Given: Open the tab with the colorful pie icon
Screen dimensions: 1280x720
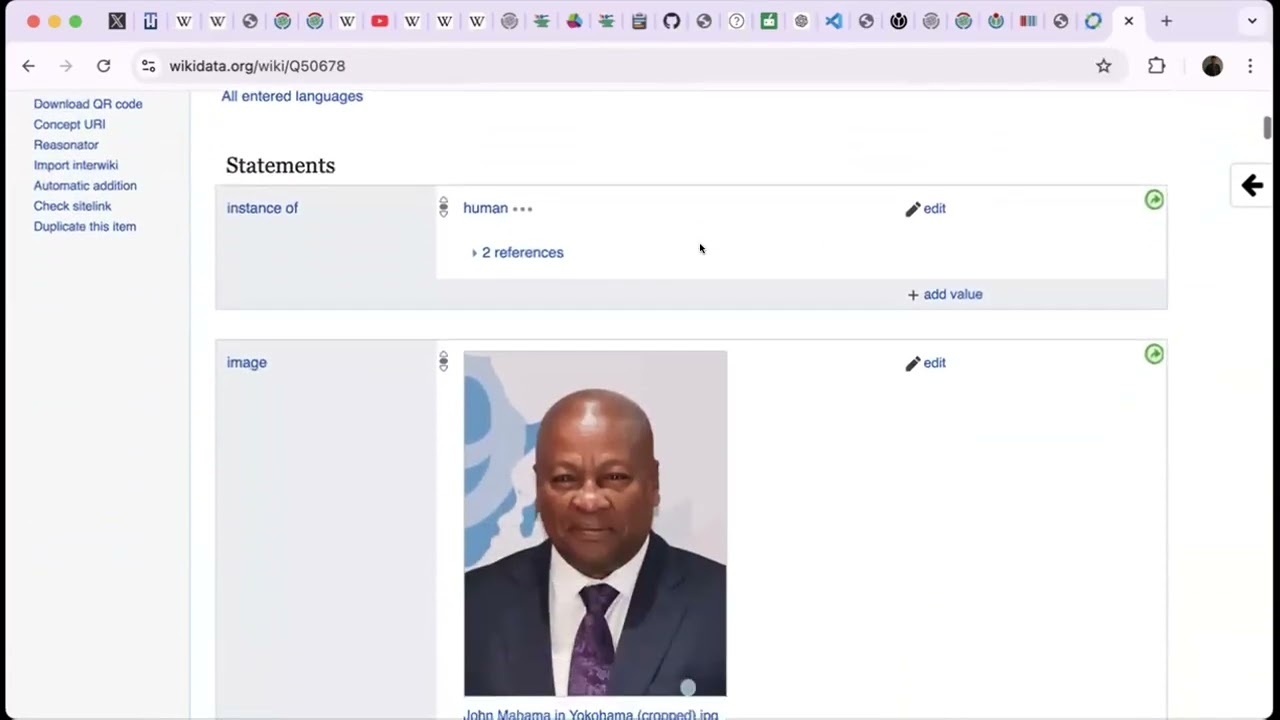Looking at the screenshot, I should (x=574, y=21).
